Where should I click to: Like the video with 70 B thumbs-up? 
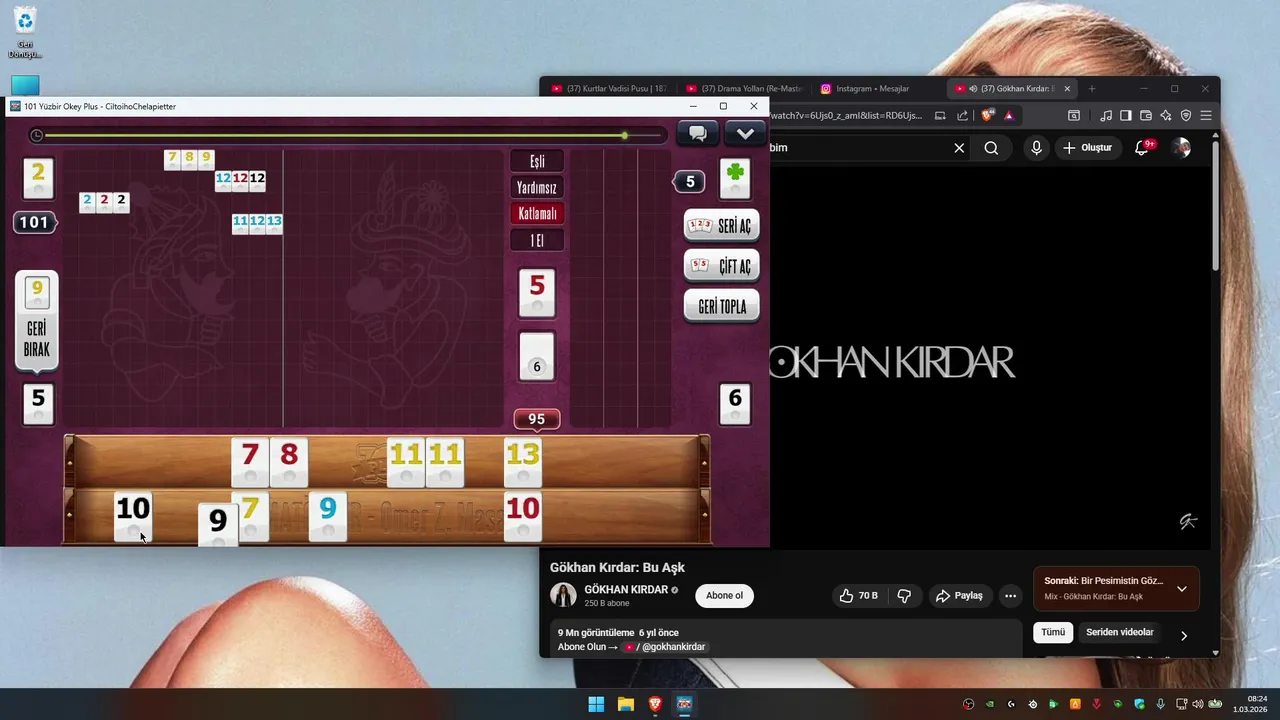coord(859,596)
